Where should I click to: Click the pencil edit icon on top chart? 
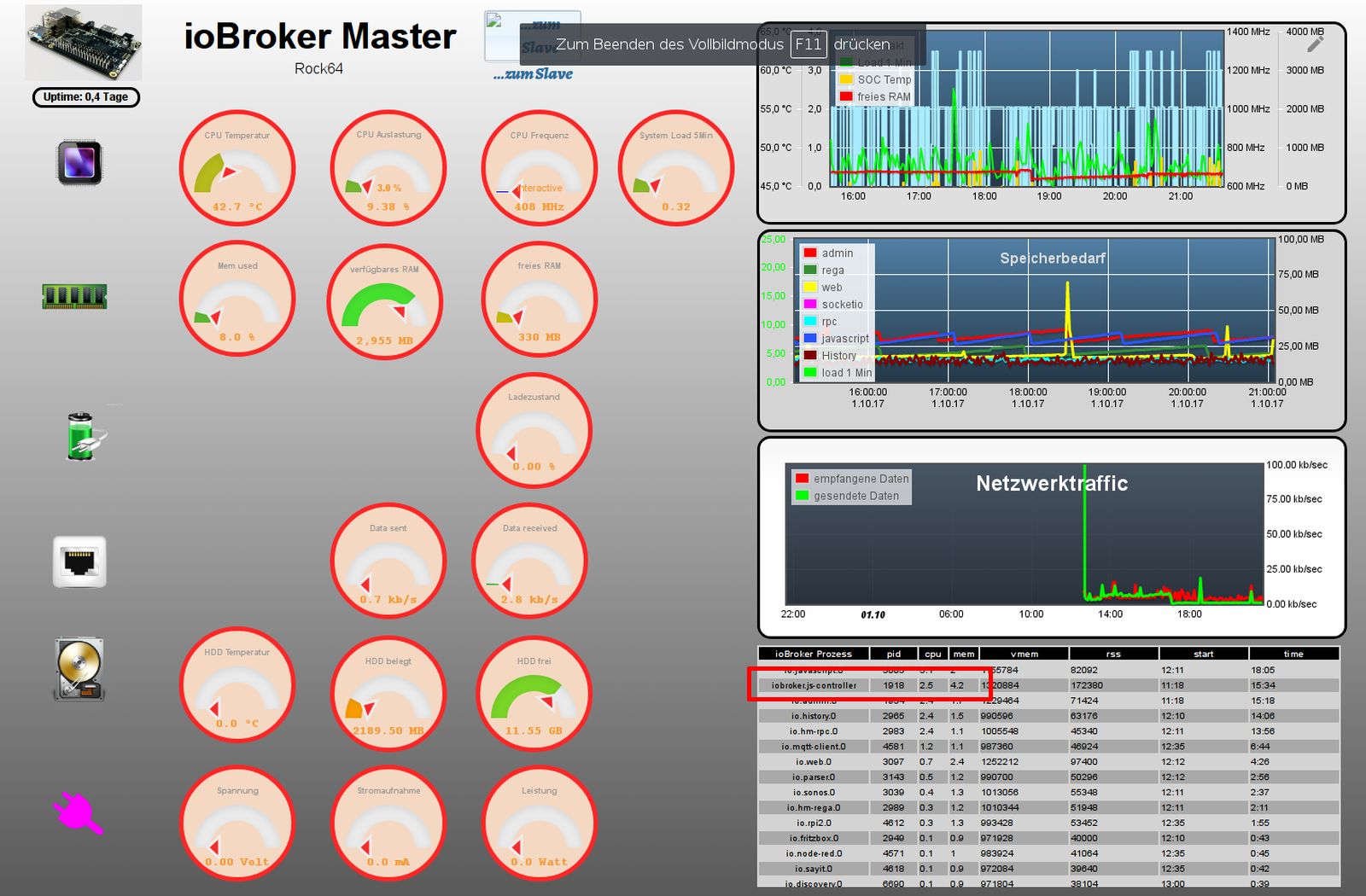(1315, 43)
